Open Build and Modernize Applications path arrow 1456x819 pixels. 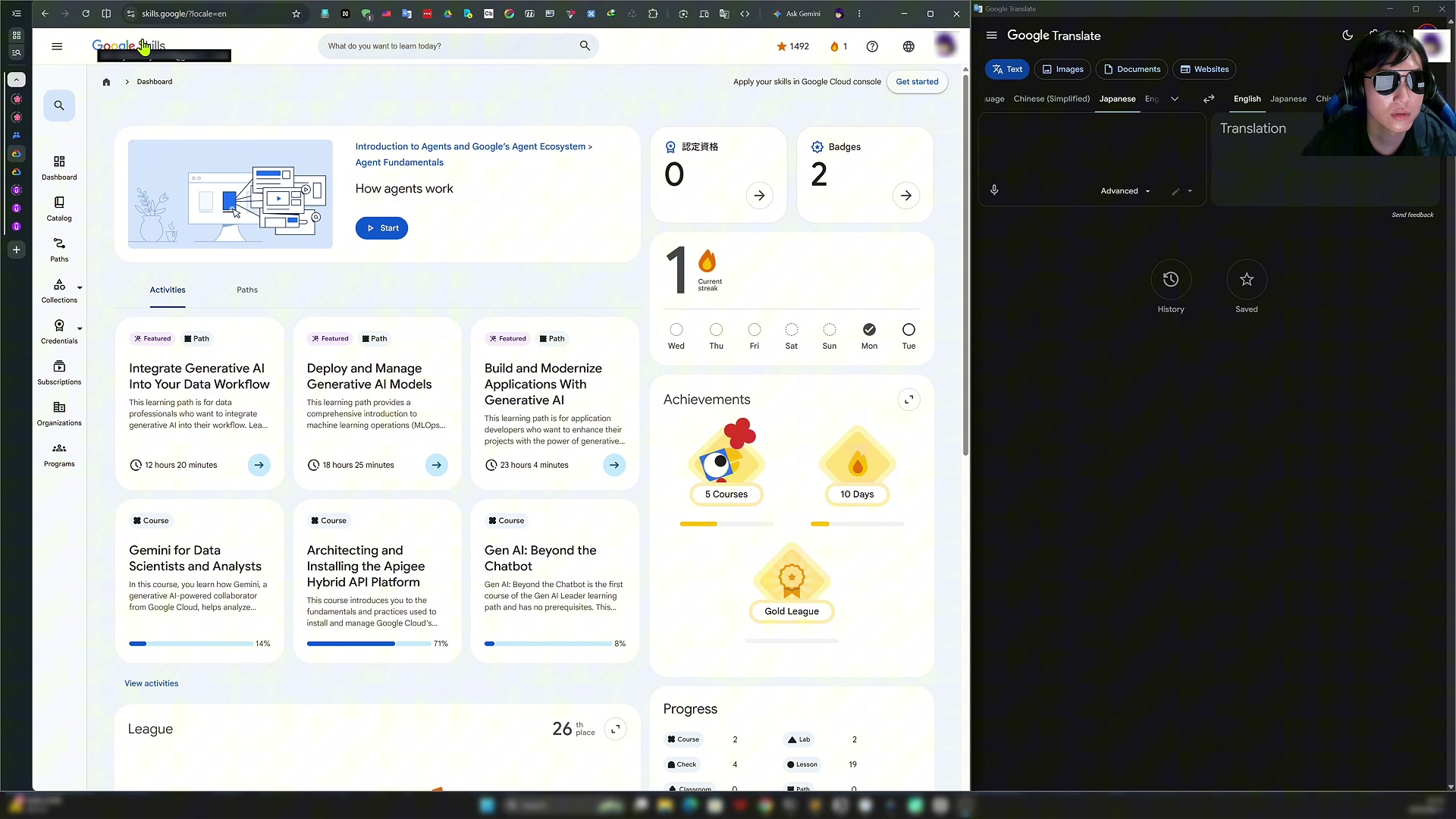click(x=614, y=465)
